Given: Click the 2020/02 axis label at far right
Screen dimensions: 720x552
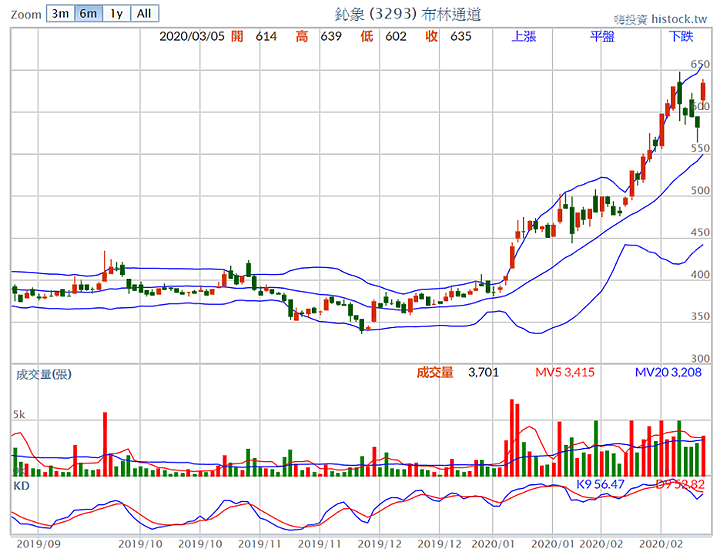Looking at the screenshot, I should pos(661,544).
